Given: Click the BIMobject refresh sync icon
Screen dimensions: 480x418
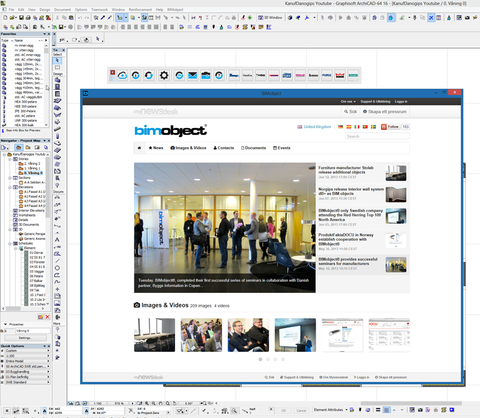Looking at the screenshot, I should (149, 75).
